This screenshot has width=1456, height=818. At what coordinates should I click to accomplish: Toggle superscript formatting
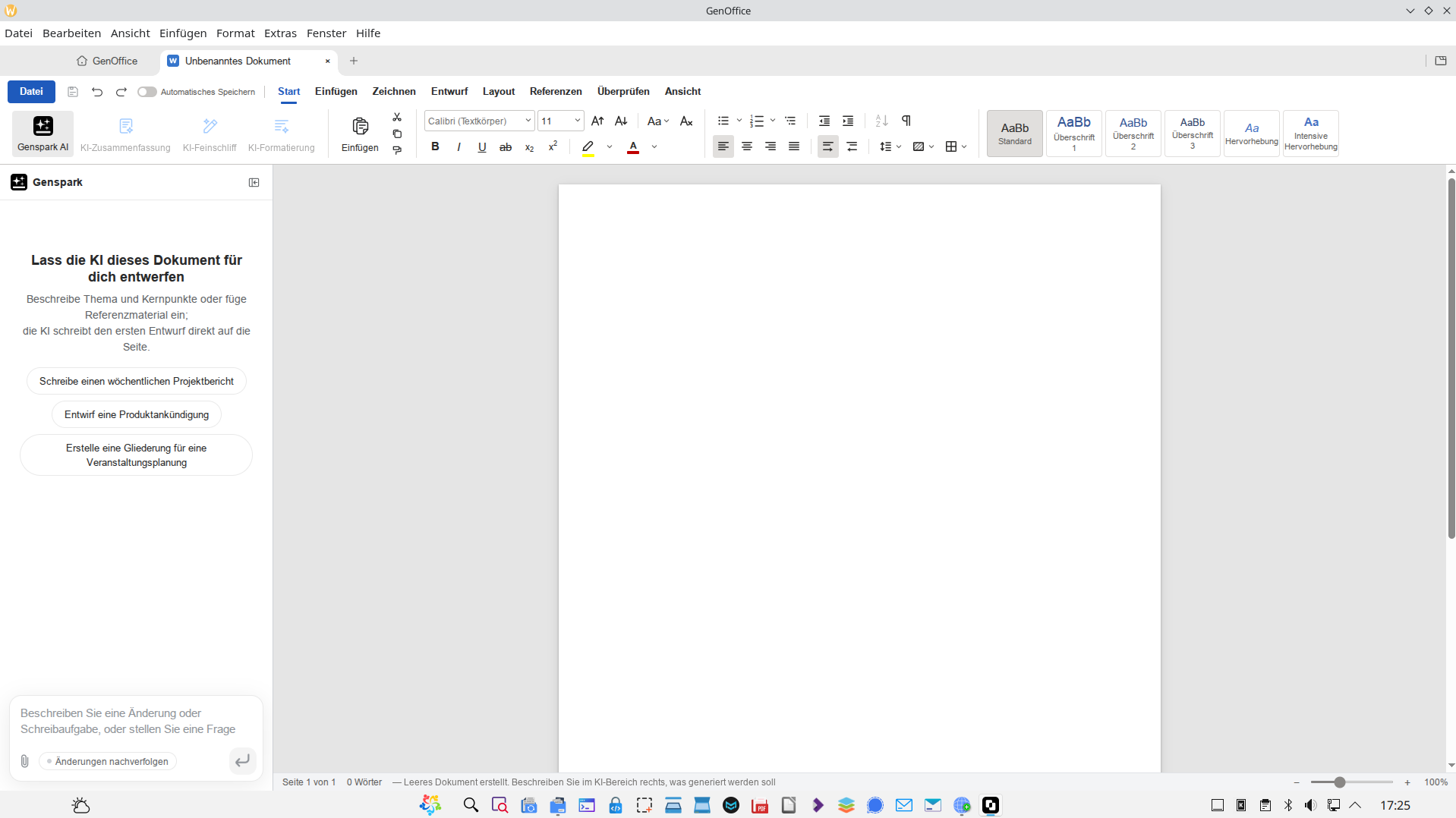point(553,146)
